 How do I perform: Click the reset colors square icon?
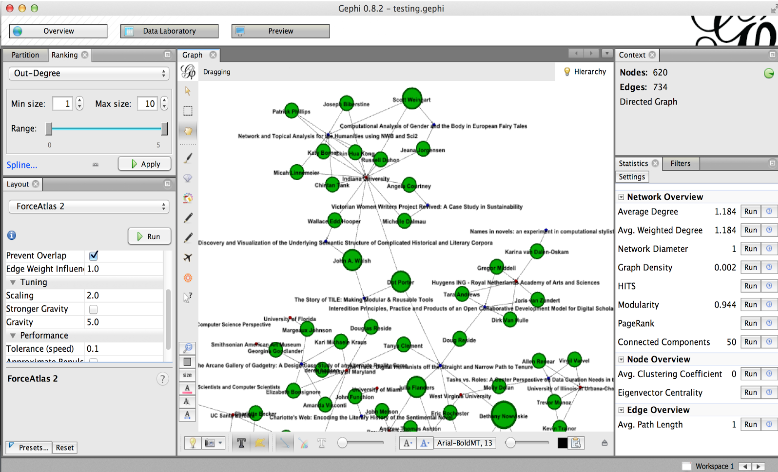click(x=188, y=362)
